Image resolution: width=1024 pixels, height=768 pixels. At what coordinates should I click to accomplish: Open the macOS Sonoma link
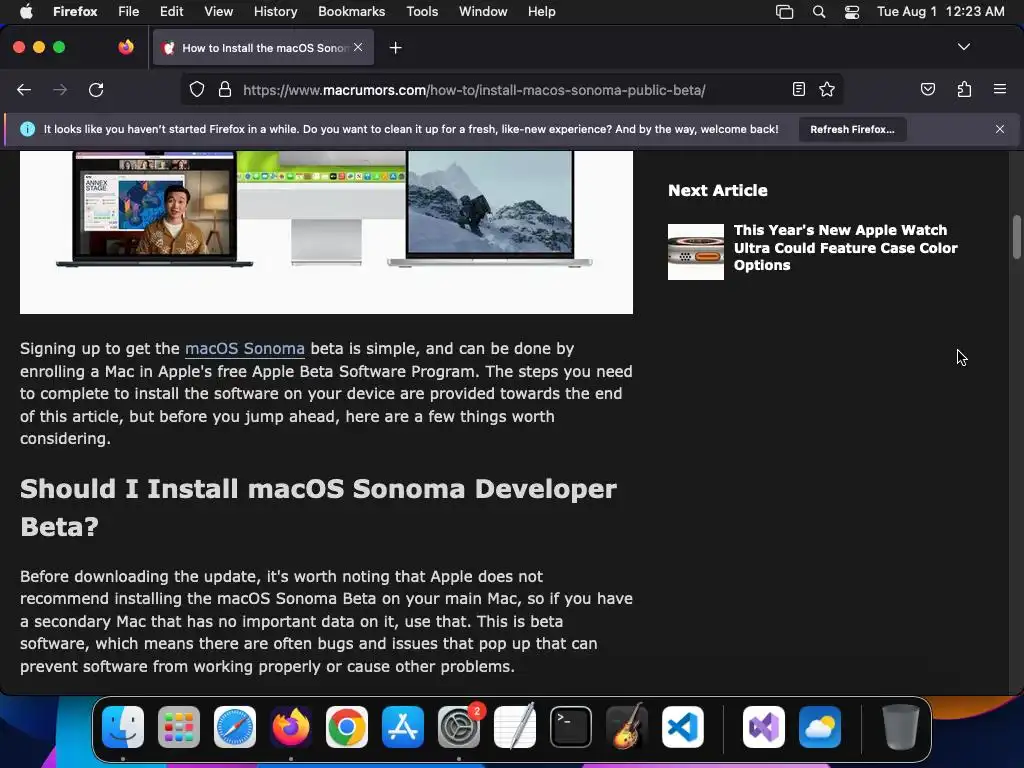(x=245, y=349)
